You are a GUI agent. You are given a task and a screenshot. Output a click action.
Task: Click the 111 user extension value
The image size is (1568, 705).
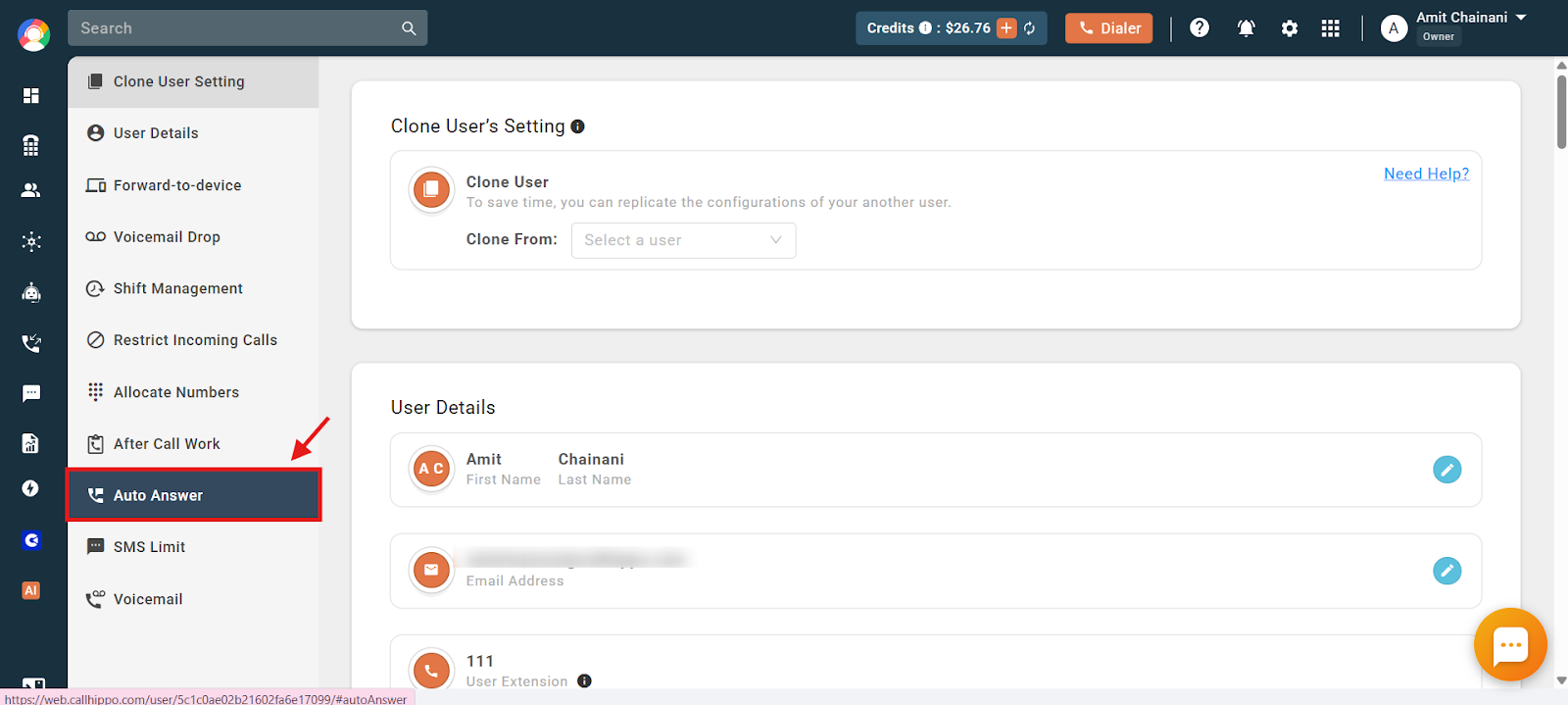[480, 661]
